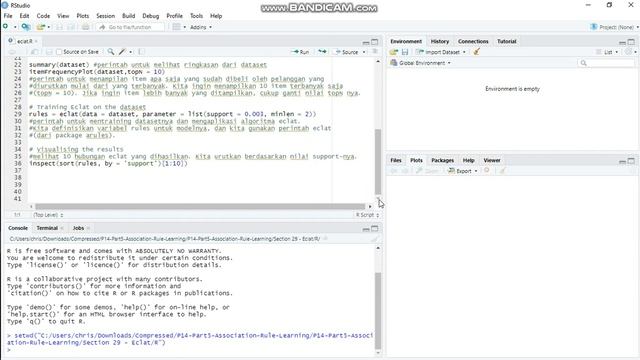Image resolution: width=640 pixels, height=360 pixels.
Task: Switch to the Jobs tab
Action: click(x=78, y=228)
